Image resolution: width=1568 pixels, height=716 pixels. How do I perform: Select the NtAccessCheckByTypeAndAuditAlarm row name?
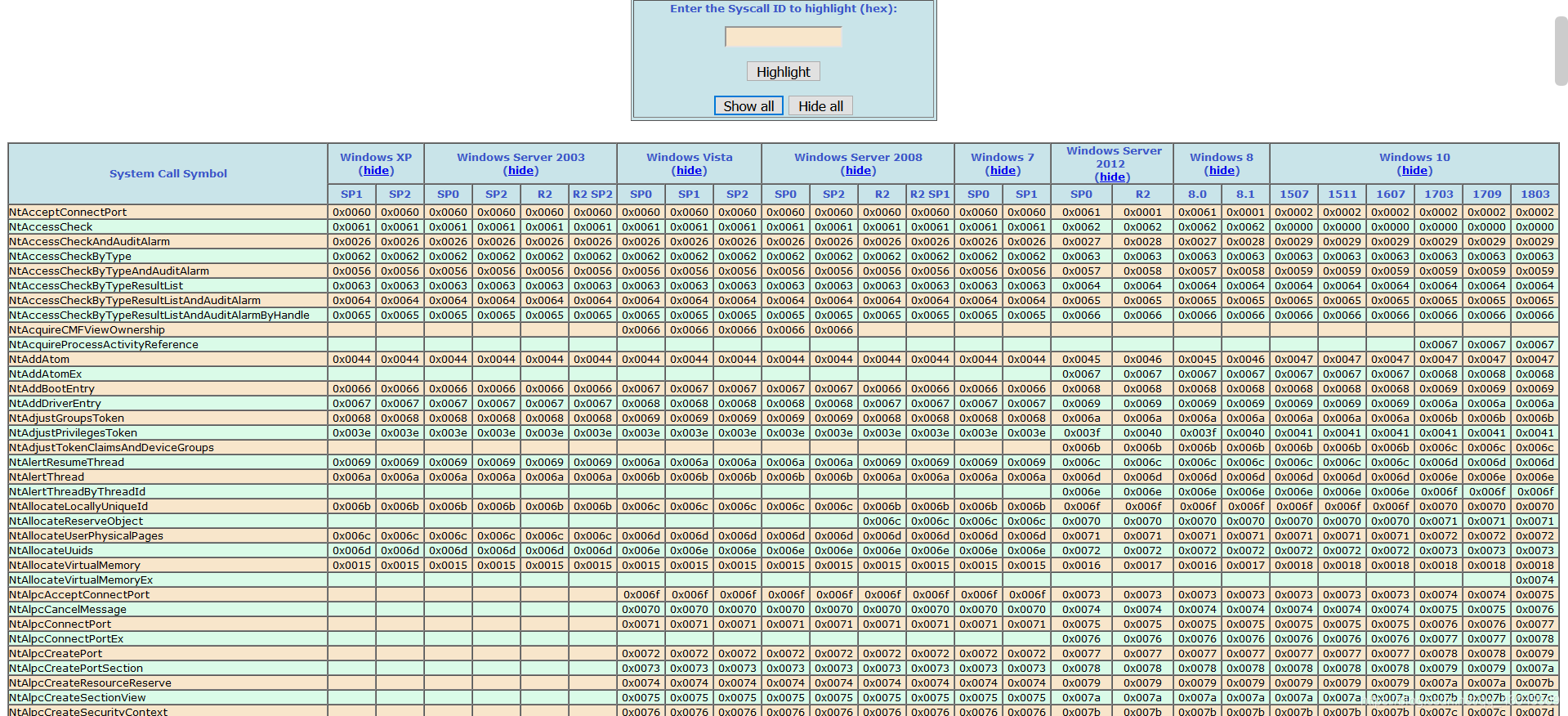coord(109,271)
